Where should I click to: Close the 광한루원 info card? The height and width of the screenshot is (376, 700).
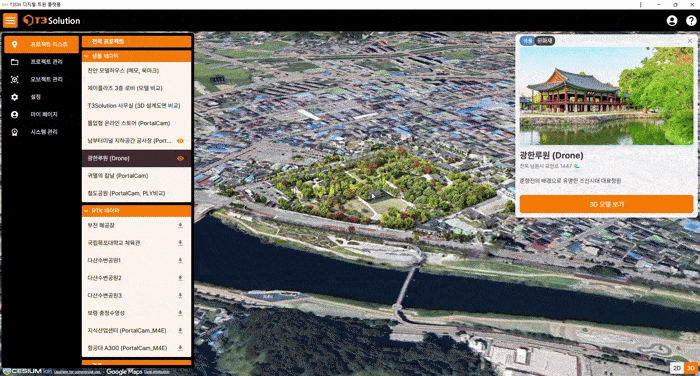tap(690, 41)
